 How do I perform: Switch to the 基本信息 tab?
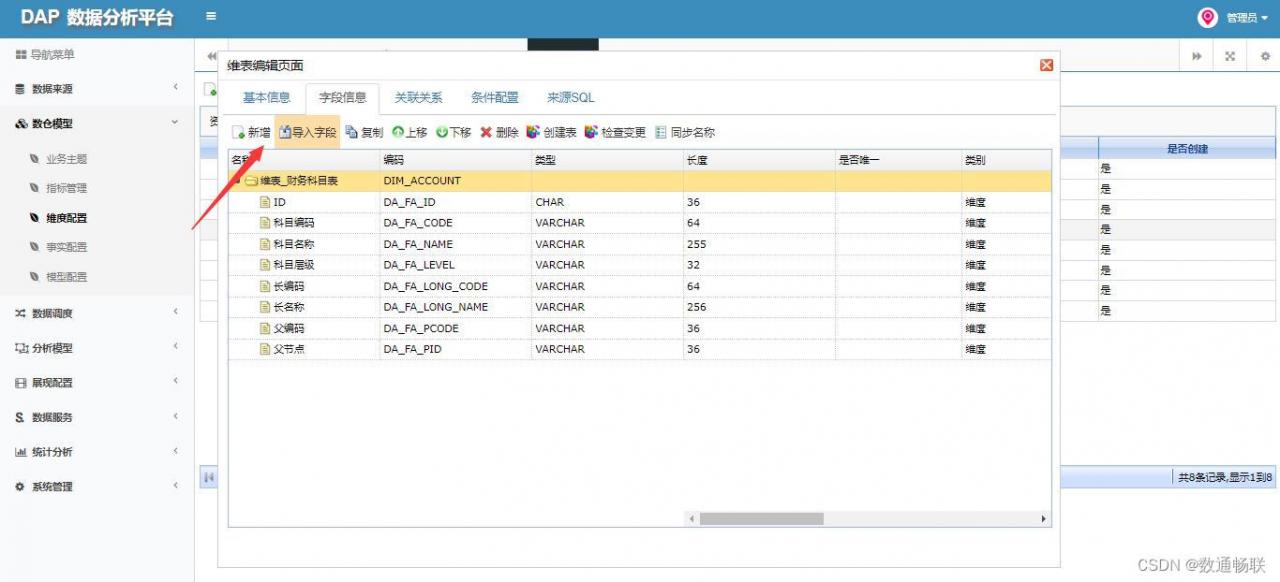tap(267, 98)
